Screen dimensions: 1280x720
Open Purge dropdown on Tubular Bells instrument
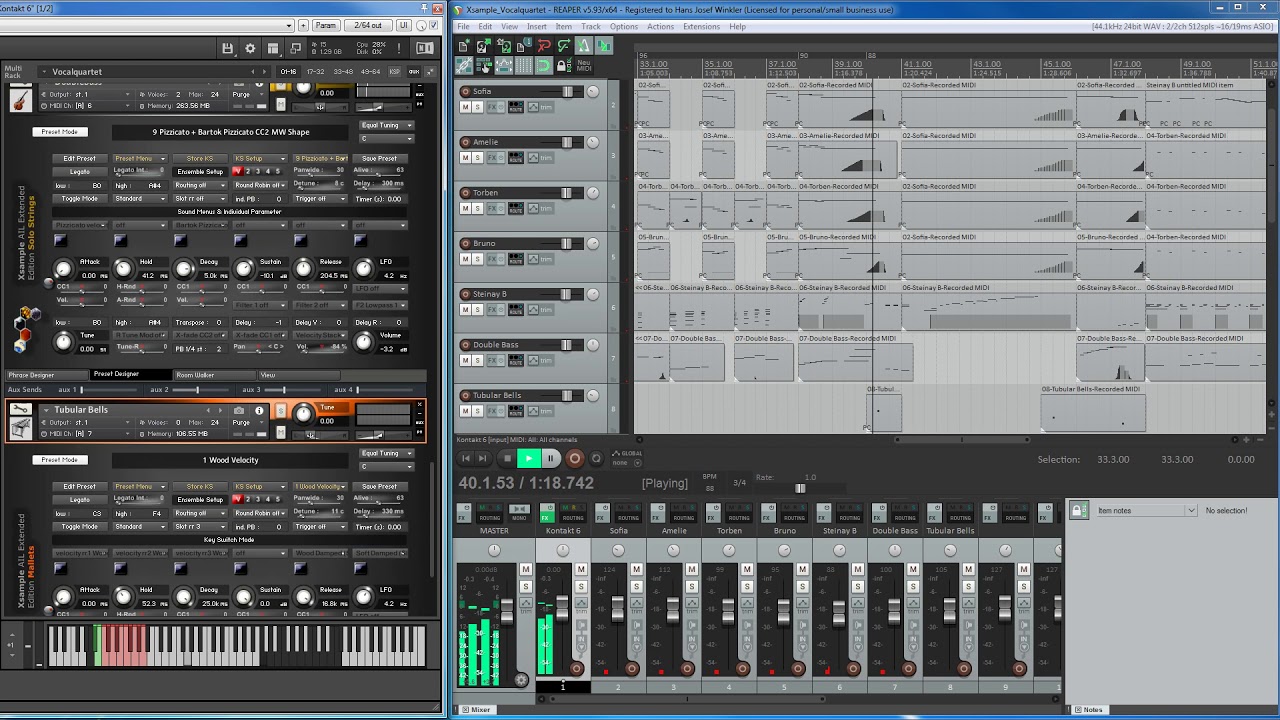[x=246, y=422]
